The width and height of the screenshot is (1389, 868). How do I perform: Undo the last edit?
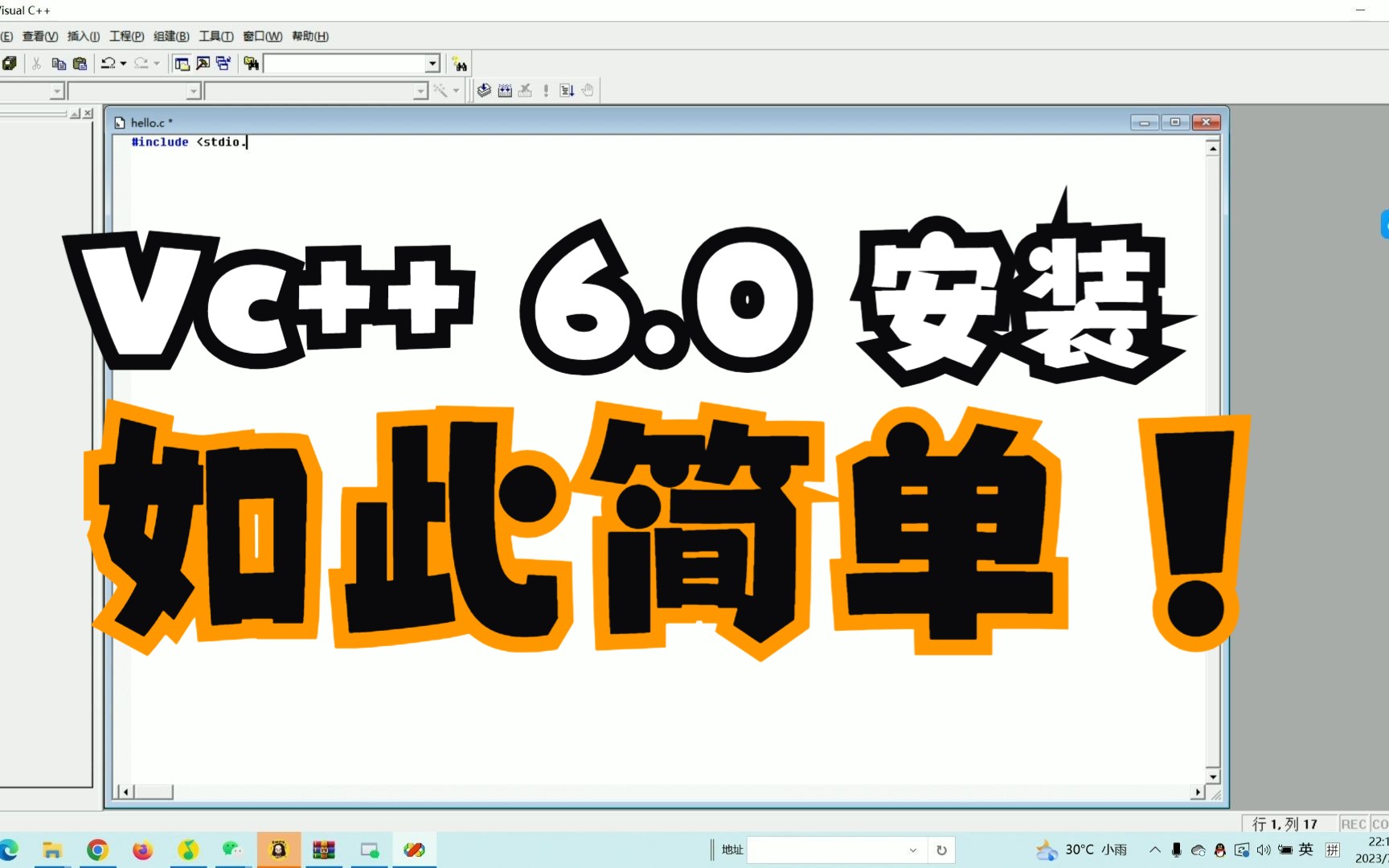coord(107,63)
